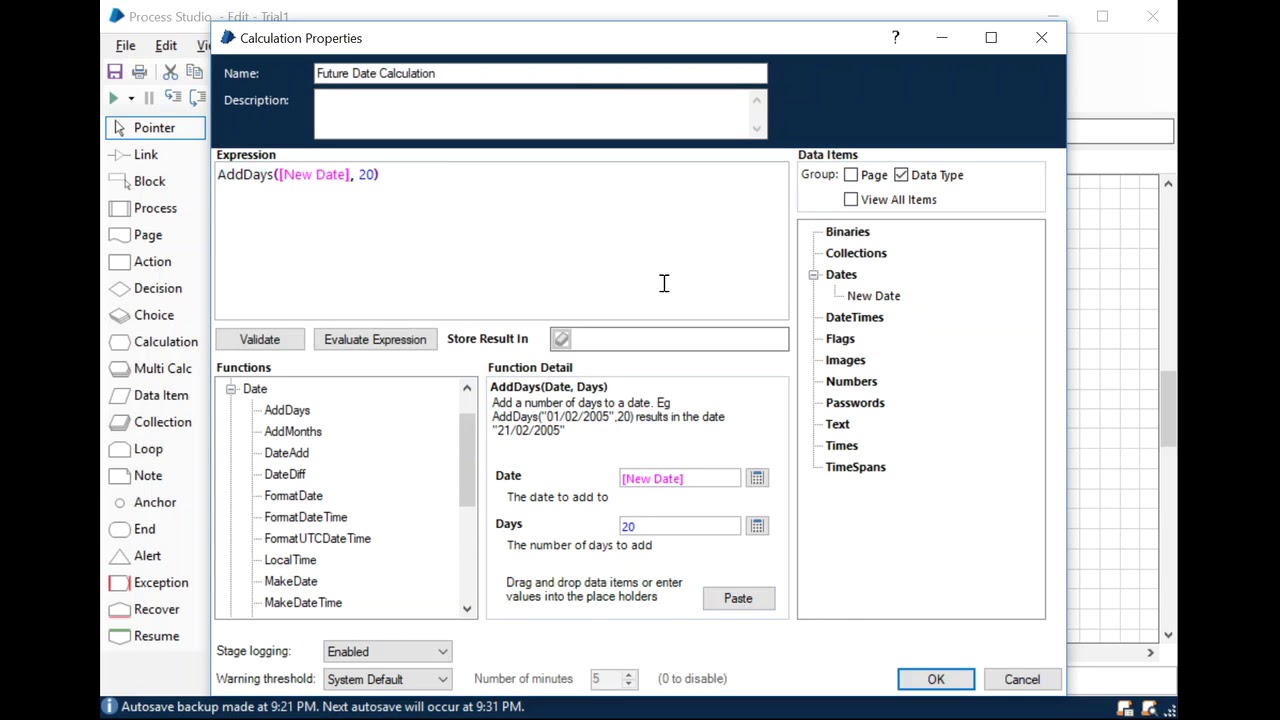Collapse the Date node in Functions tree
The image size is (1280, 720).
point(231,389)
